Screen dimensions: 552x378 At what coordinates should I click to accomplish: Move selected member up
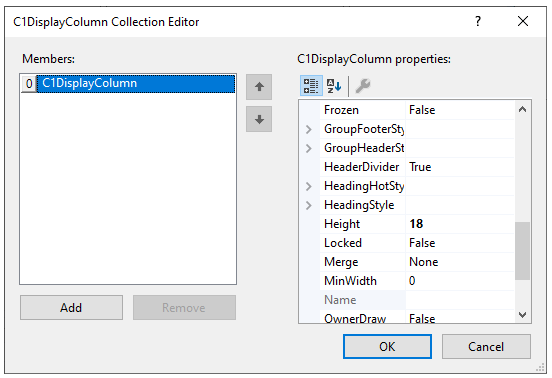click(259, 87)
